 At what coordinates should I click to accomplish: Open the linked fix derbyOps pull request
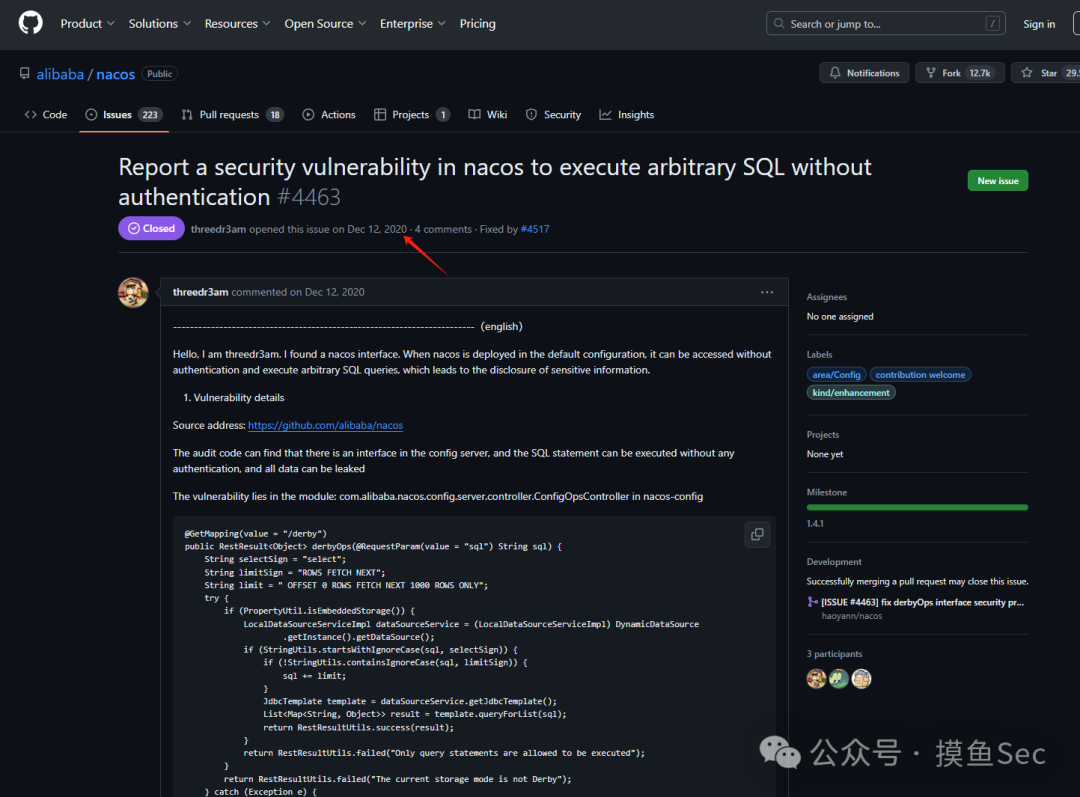(922, 602)
